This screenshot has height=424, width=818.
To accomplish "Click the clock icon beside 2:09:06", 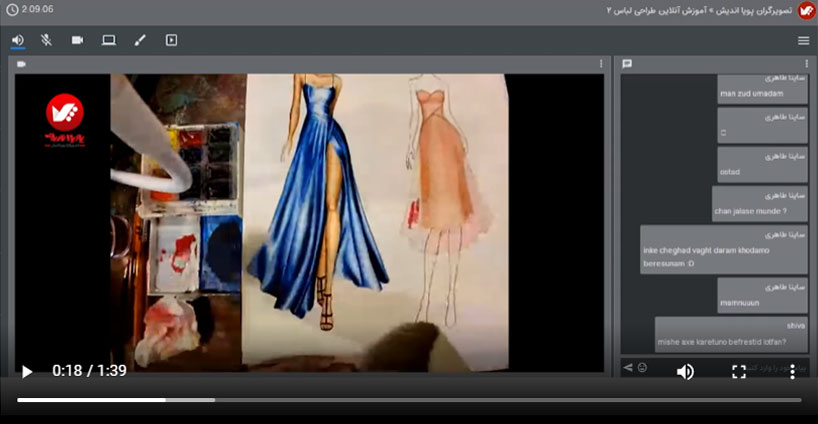I will [x=11, y=9].
